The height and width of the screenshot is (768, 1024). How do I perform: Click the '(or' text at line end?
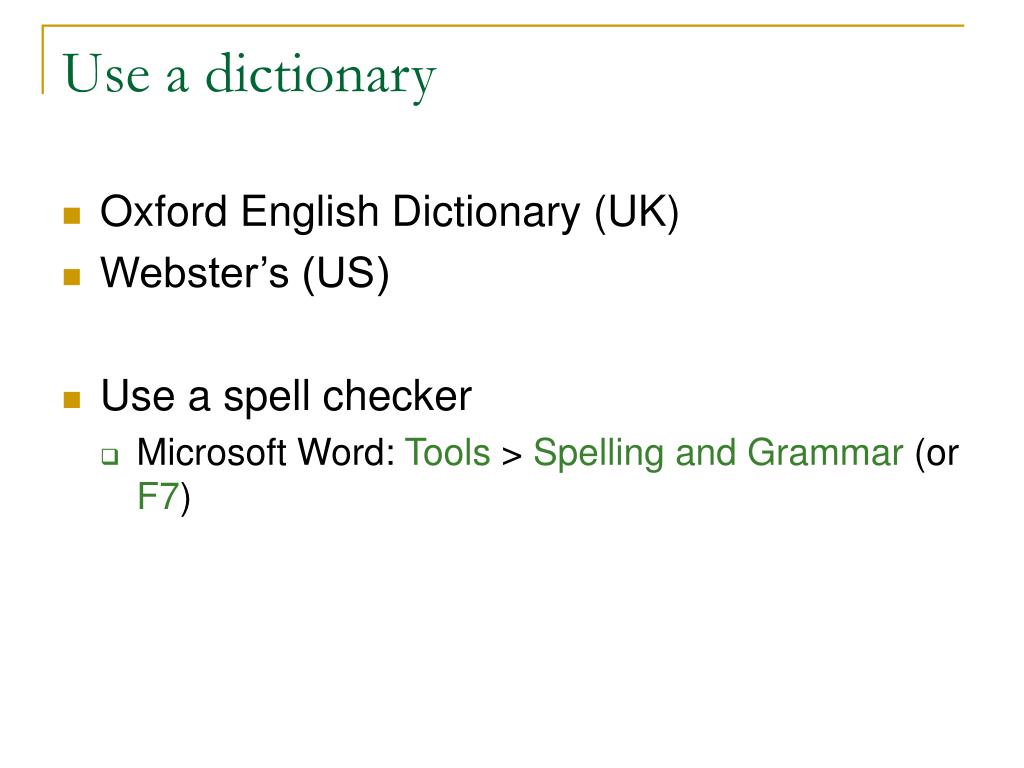tap(937, 454)
